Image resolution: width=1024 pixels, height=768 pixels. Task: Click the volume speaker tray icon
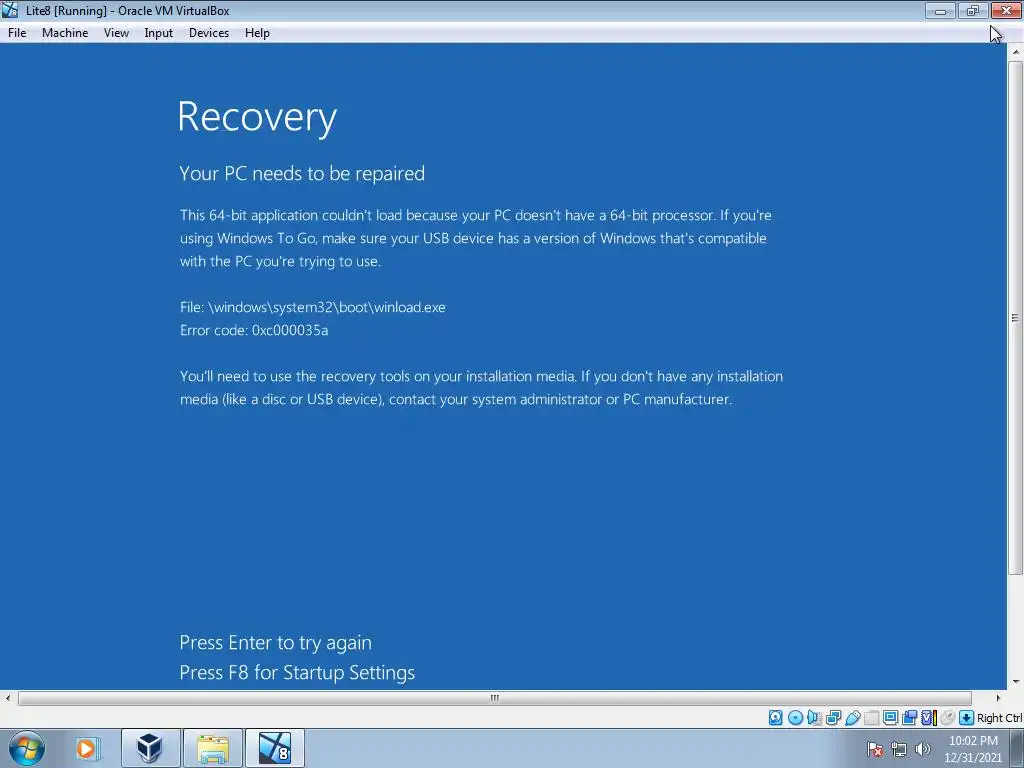[x=922, y=749]
